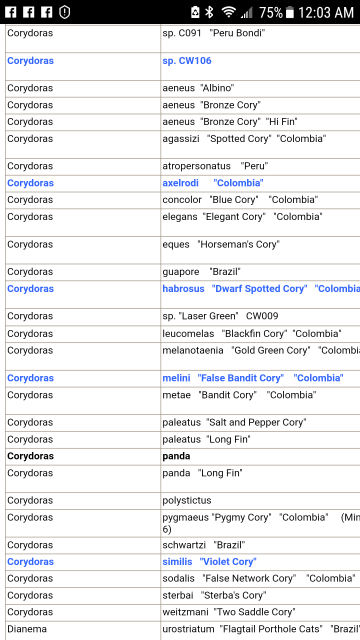
Task: Select the bold panda table entry
Action: tap(176, 456)
